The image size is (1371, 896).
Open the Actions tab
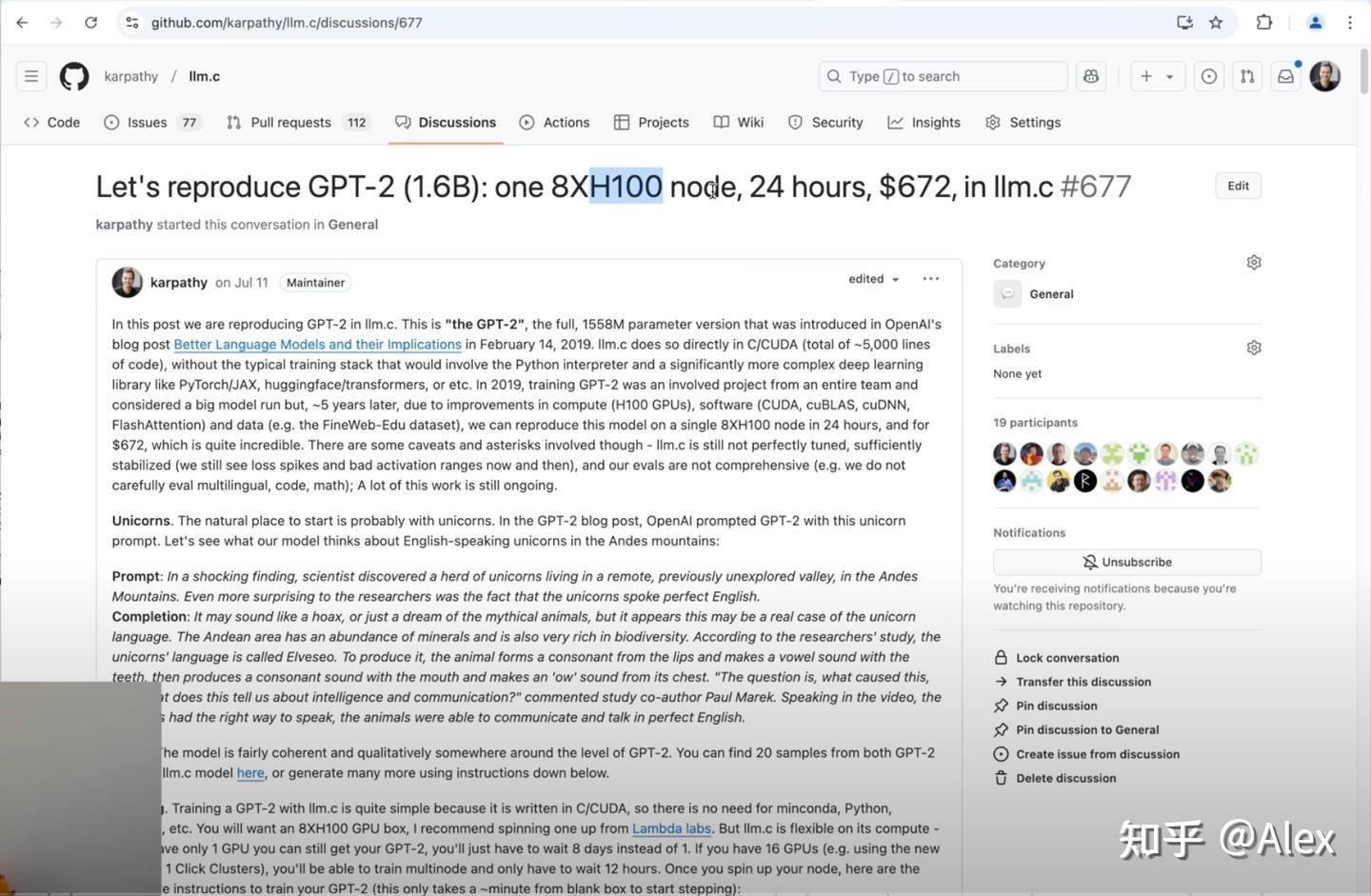555,122
